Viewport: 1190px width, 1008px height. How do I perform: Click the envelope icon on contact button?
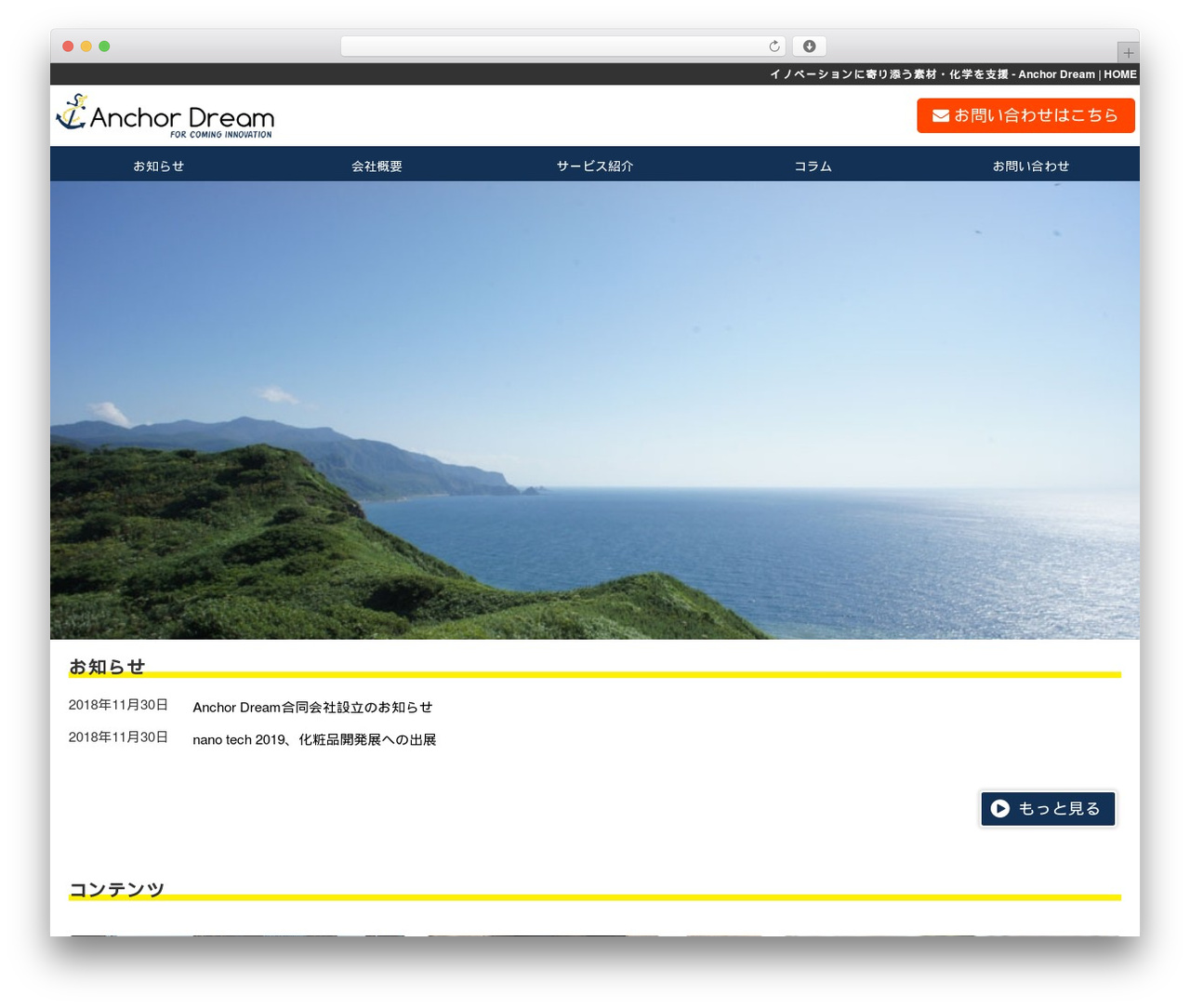tap(941, 115)
